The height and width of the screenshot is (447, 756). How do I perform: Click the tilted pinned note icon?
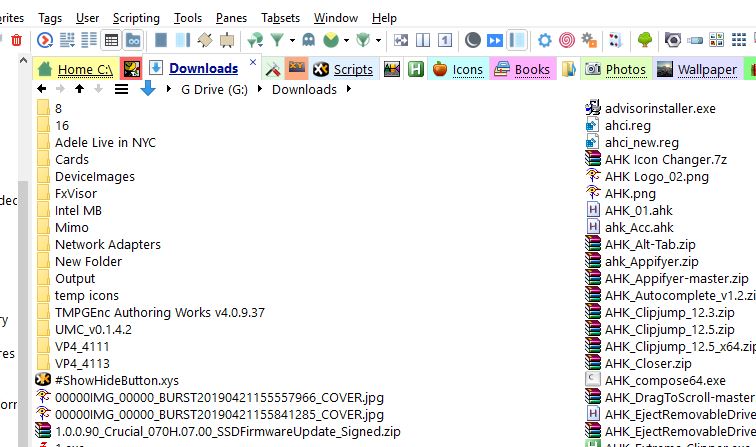(205, 40)
